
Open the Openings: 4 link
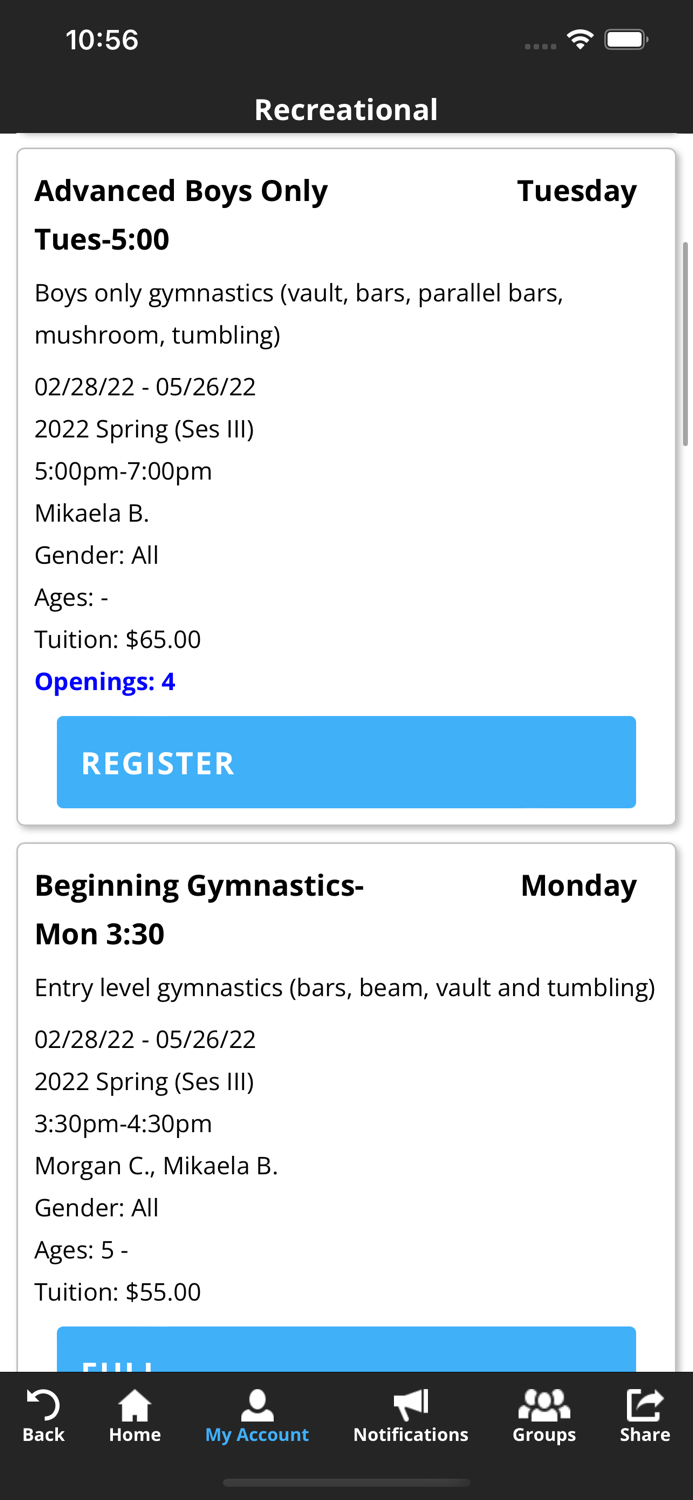tap(105, 682)
